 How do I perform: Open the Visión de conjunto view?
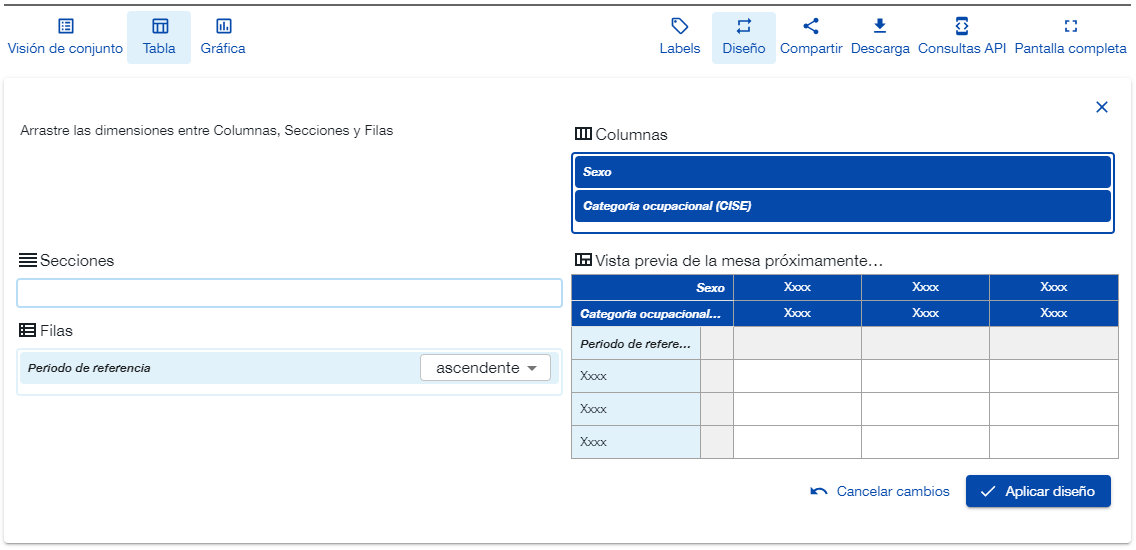point(65,38)
